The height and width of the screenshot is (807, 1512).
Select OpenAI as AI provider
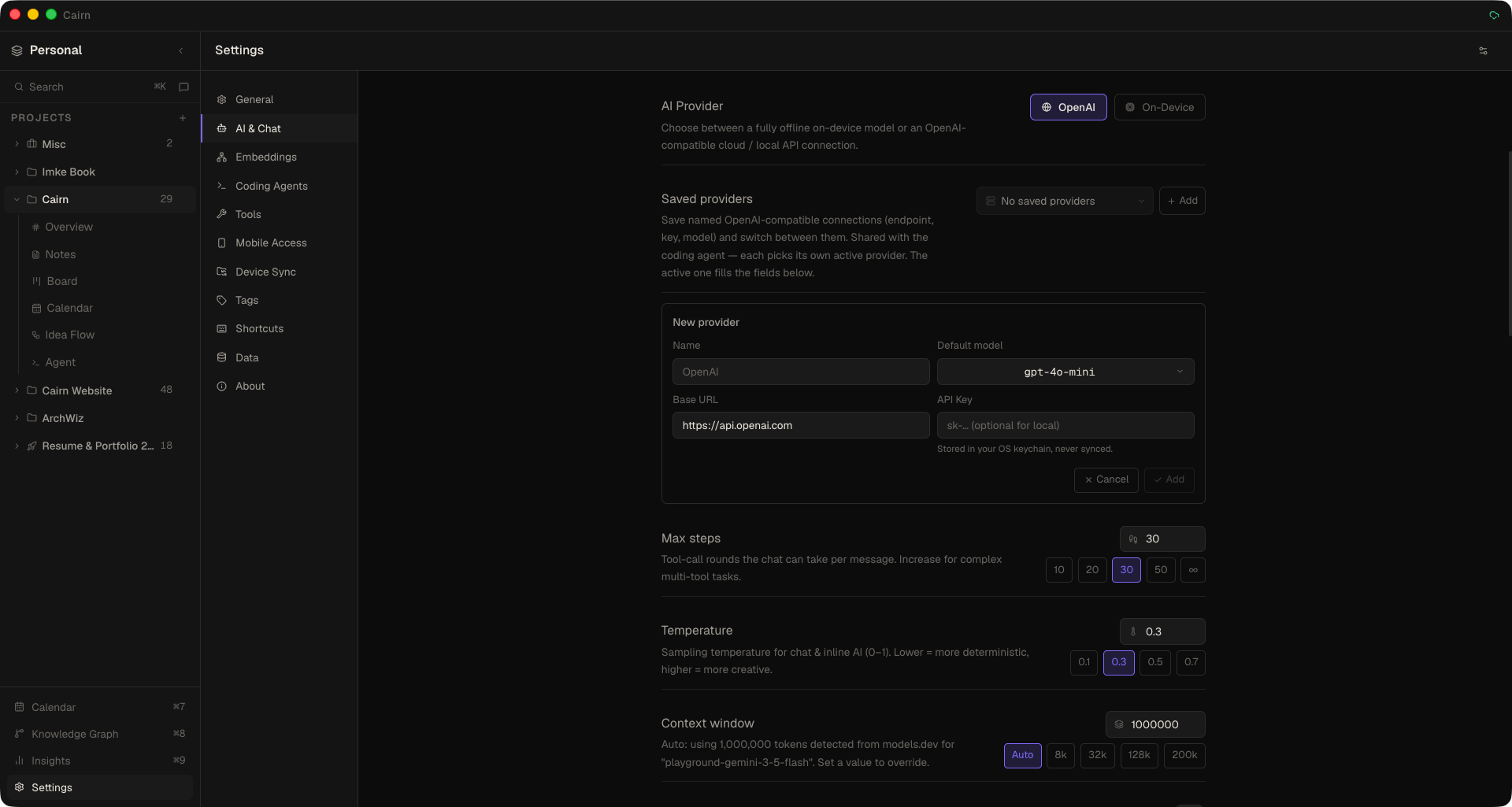pyautogui.click(x=1068, y=107)
